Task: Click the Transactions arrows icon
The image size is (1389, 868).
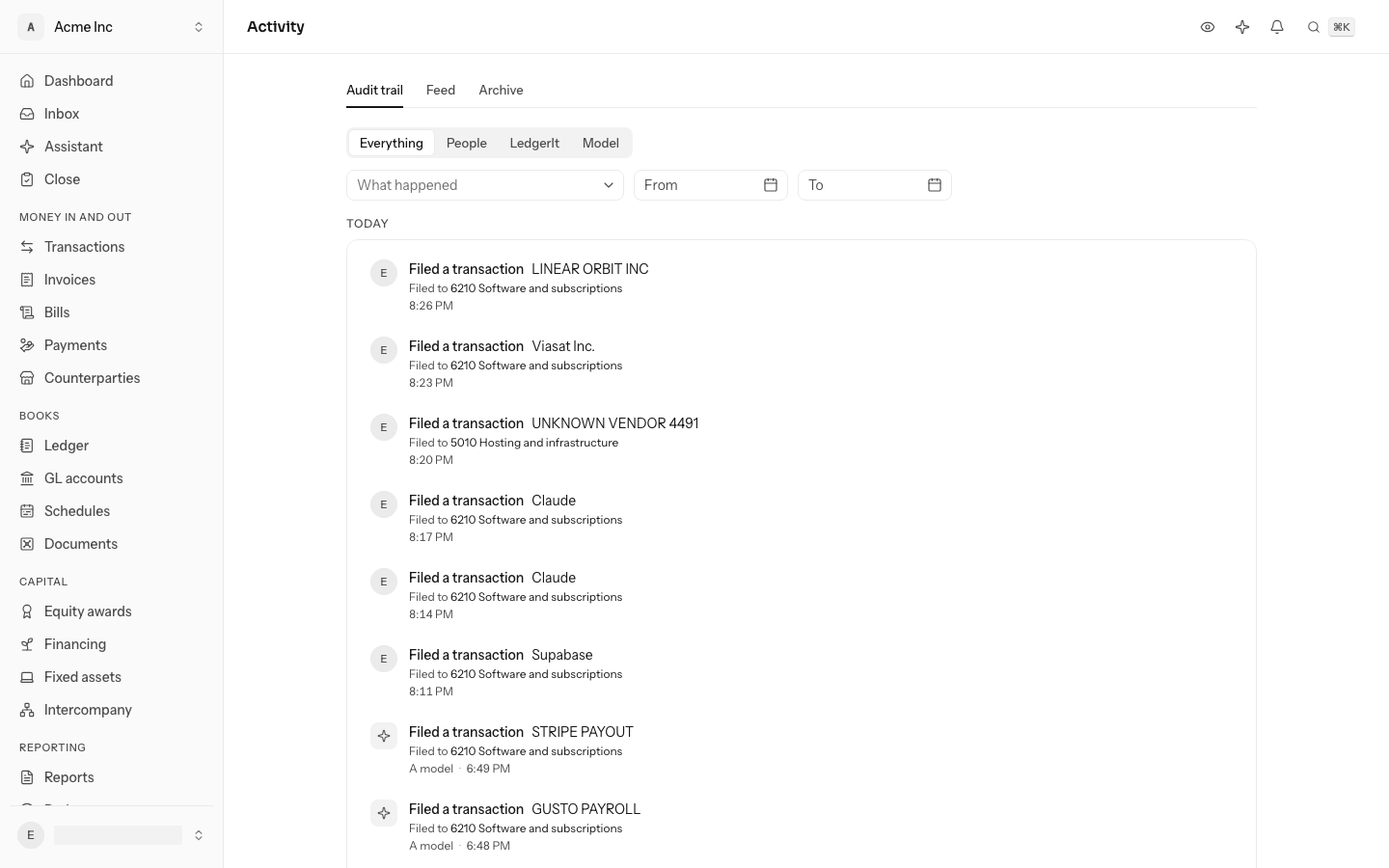Action: tap(27, 247)
